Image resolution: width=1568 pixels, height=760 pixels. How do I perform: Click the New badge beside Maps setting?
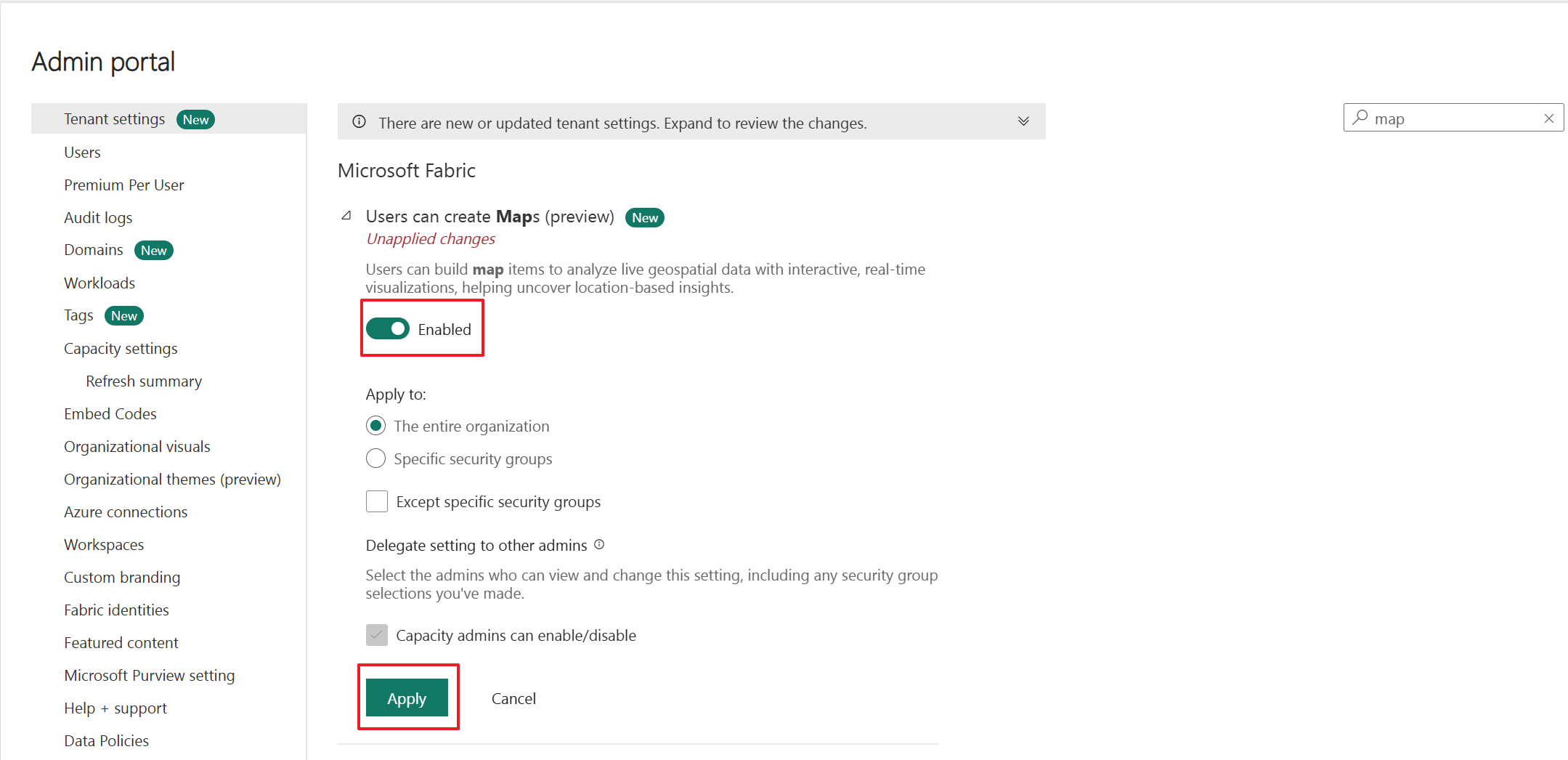(x=645, y=217)
